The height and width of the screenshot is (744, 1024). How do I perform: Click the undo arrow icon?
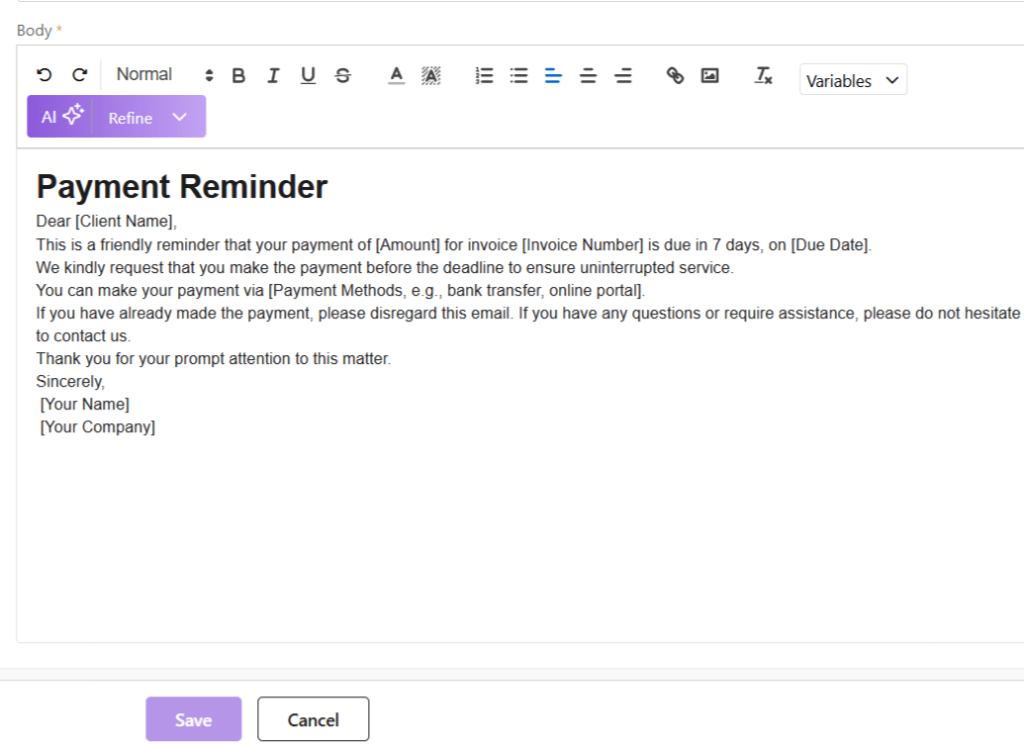point(44,75)
